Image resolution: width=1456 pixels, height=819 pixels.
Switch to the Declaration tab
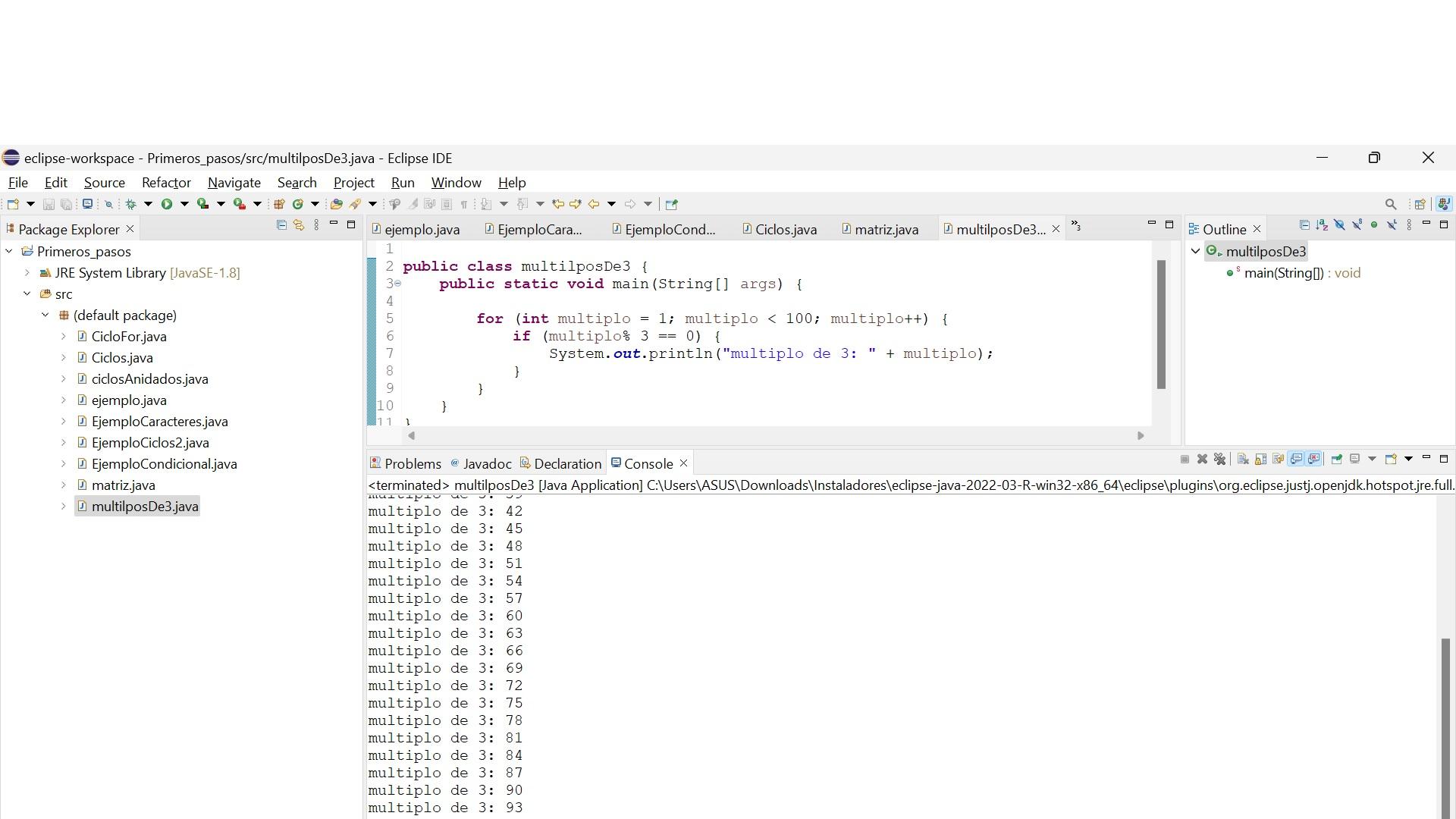(x=560, y=463)
